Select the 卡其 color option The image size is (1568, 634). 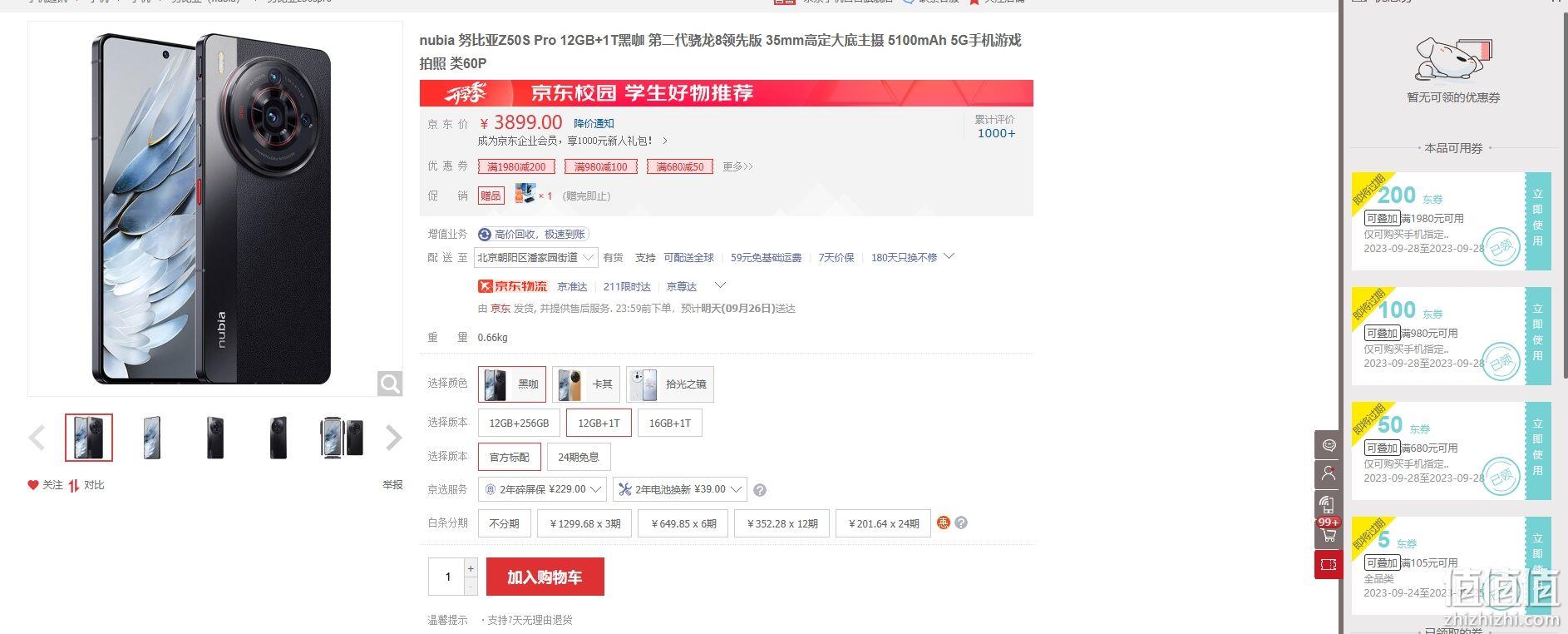pos(586,384)
